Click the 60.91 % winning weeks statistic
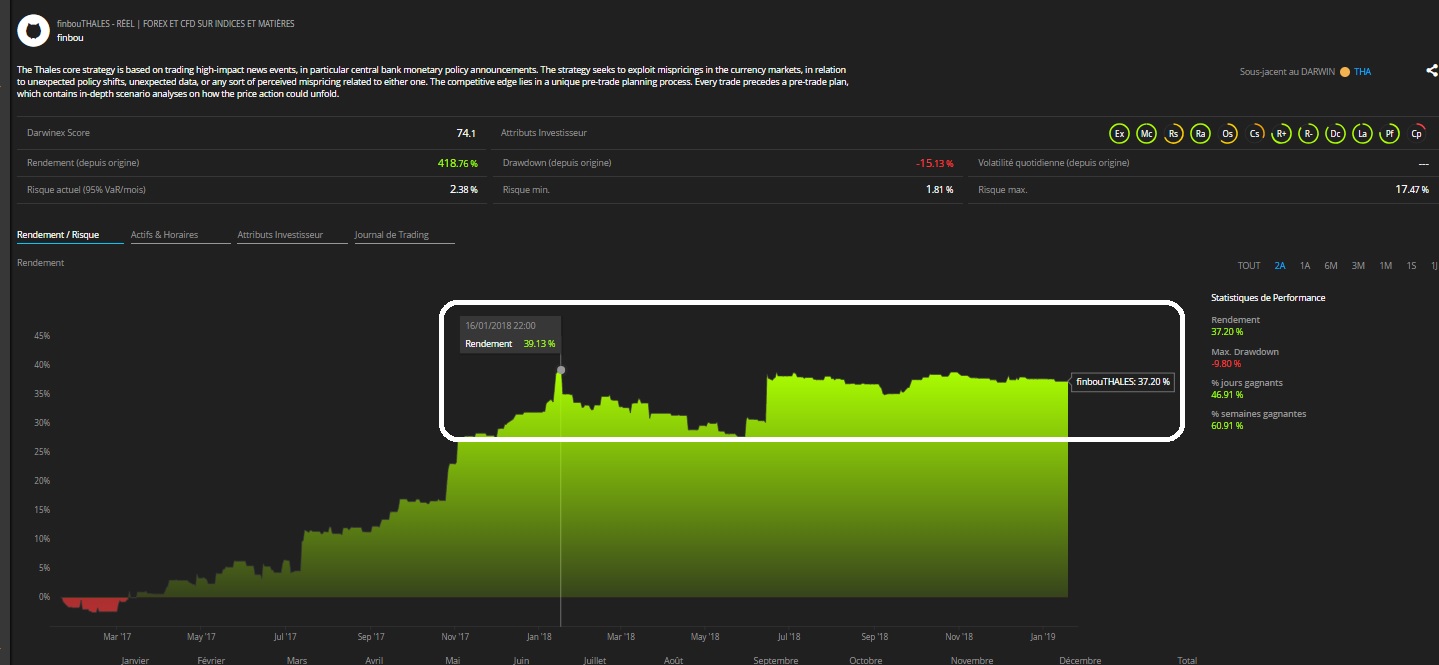 click(1227, 426)
